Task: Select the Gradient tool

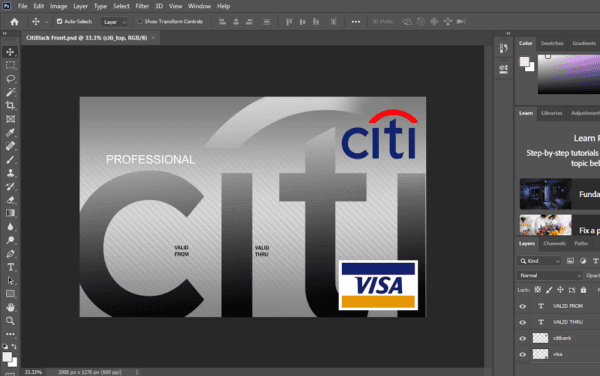Action: tap(10, 213)
